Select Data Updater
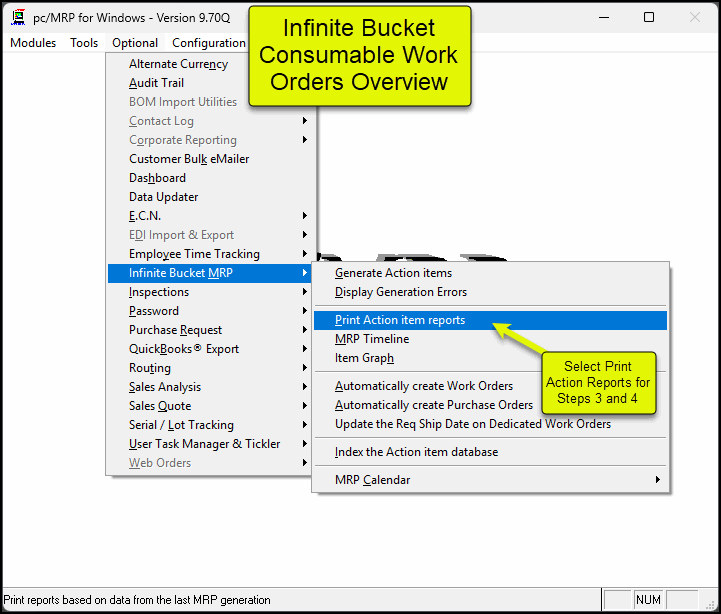Viewport: 721px width, 614px height. 164,197
